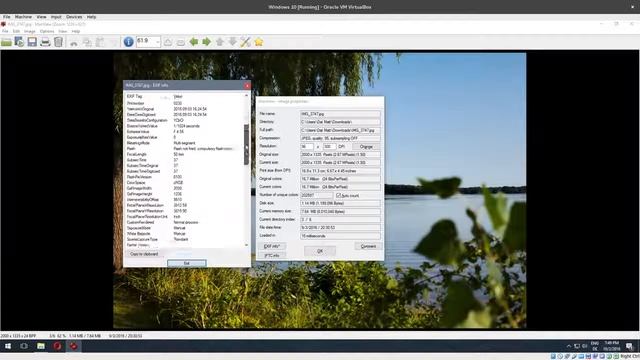
Task: Open the VirtualBox Machine menu
Action: coord(23,17)
